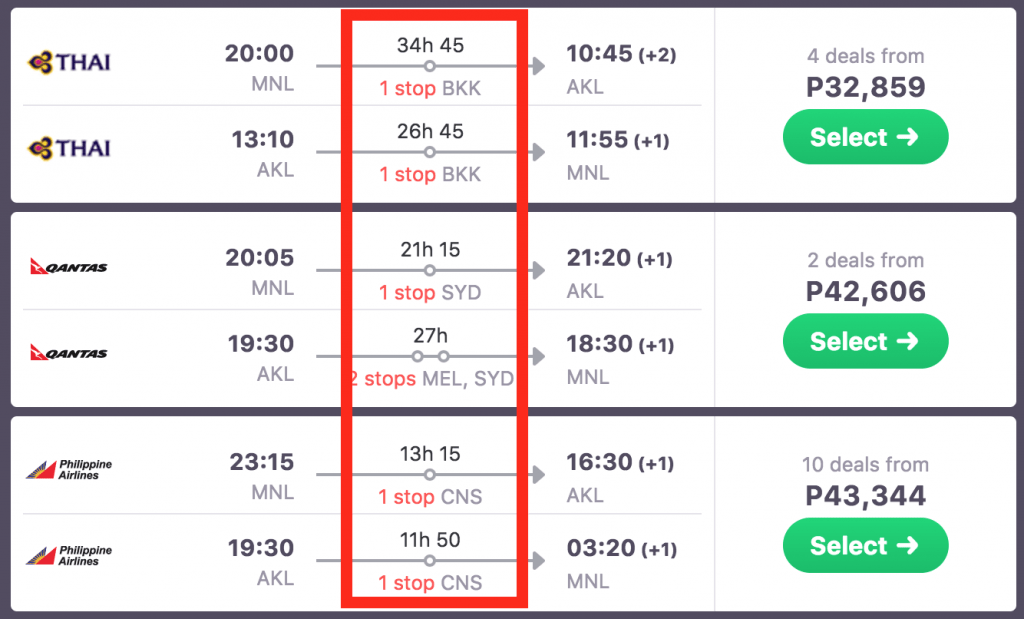Click the '4 deals from' text
Viewport: 1024px width, 619px height.
click(865, 56)
